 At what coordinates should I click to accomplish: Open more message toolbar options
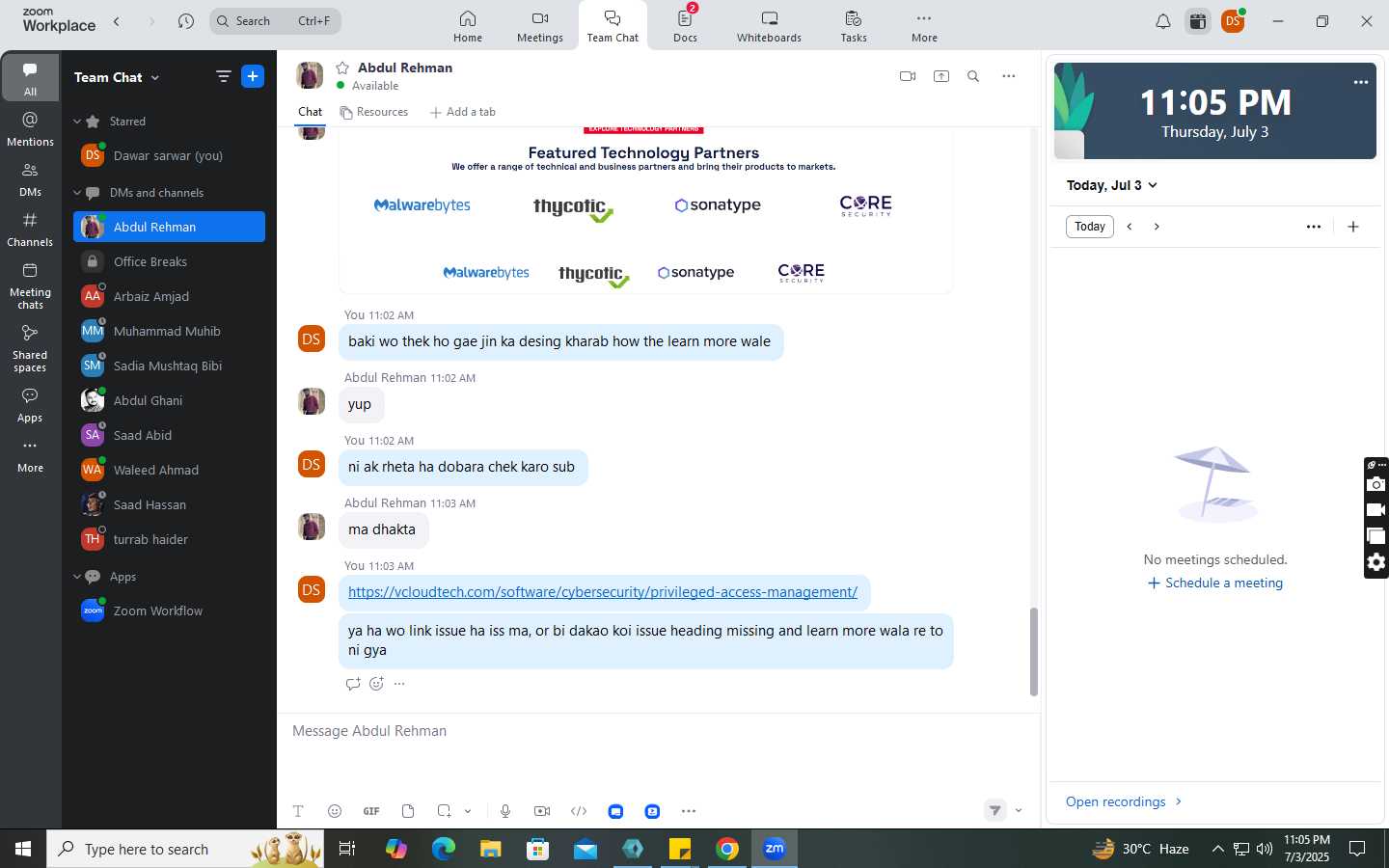(689, 811)
